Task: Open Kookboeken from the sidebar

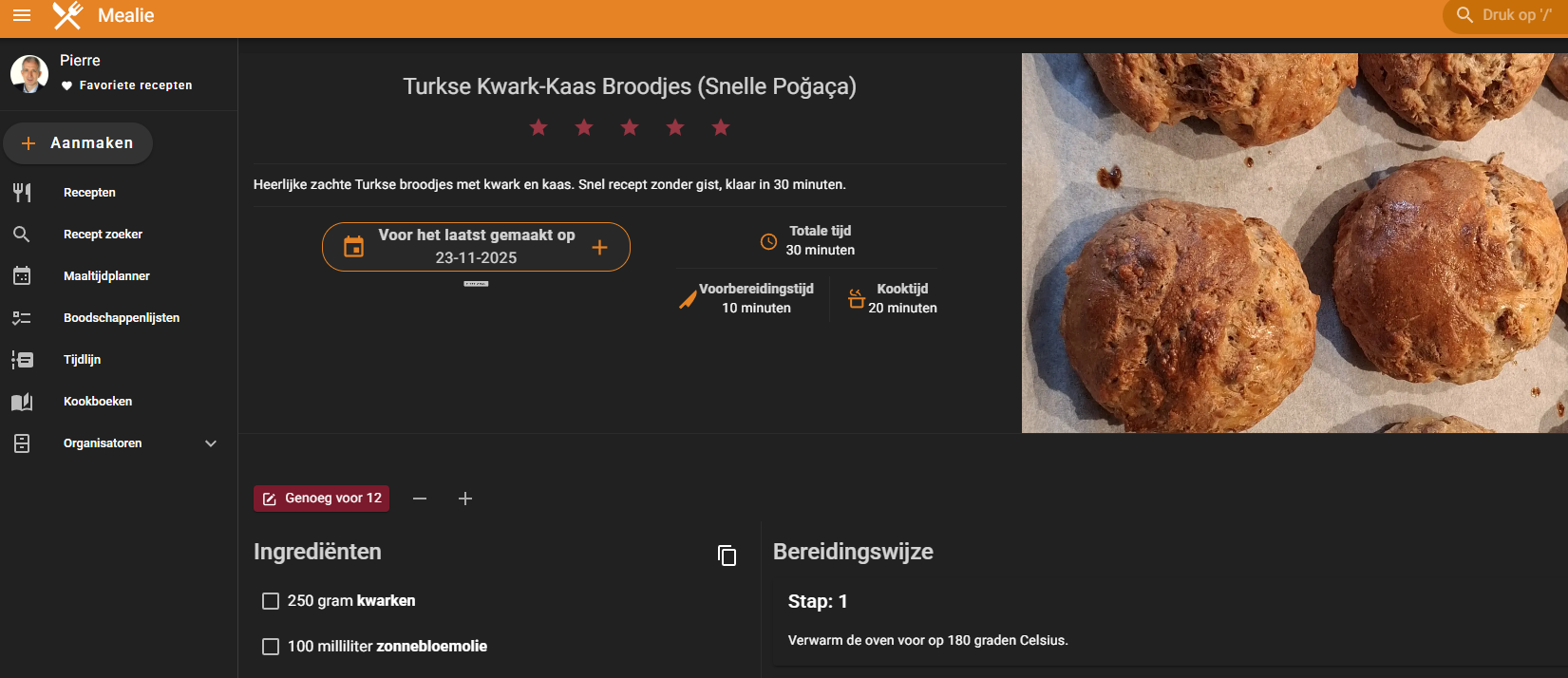Action: click(97, 402)
